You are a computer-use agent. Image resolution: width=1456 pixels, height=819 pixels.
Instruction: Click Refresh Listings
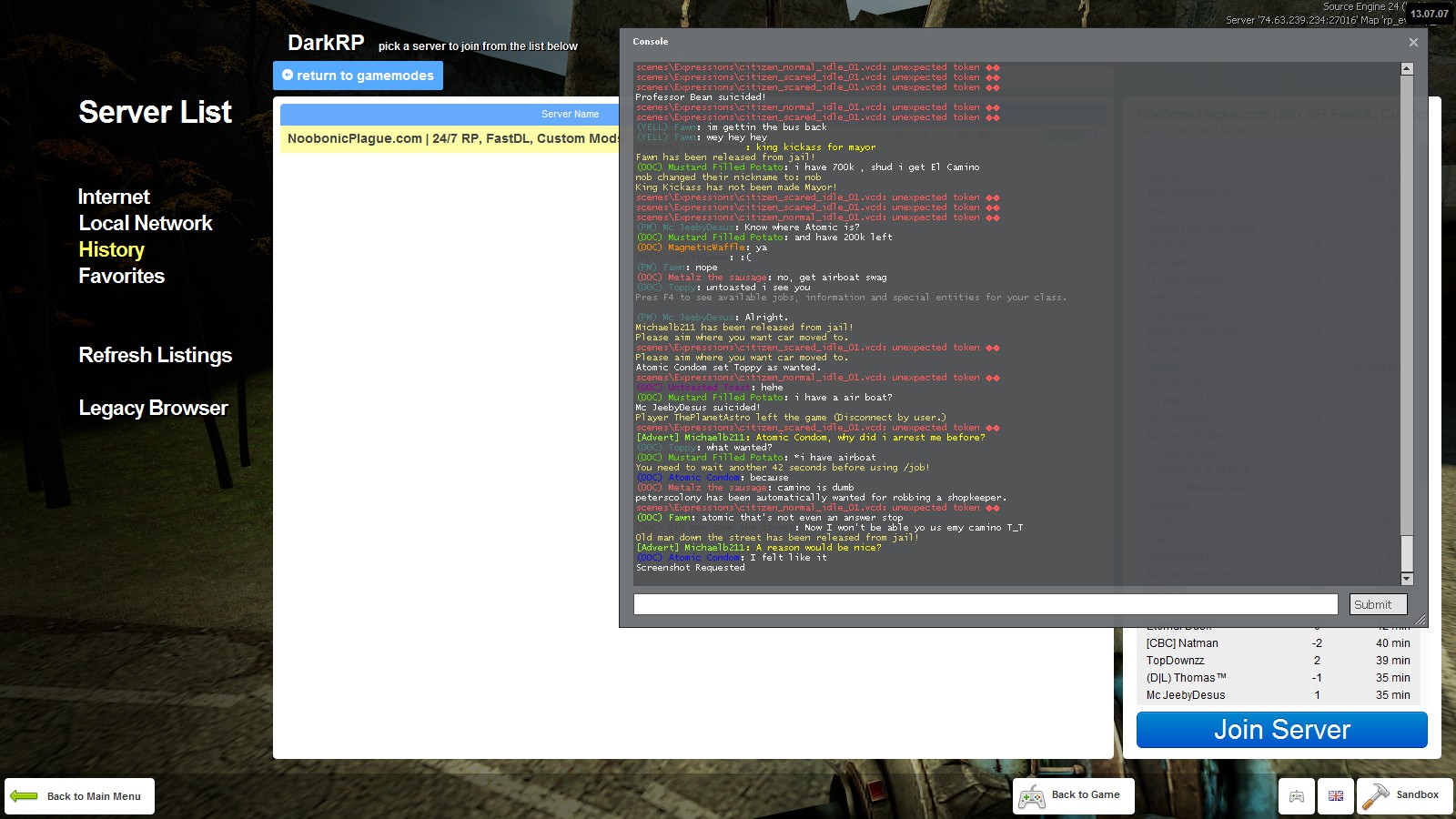click(x=156, y=355)
